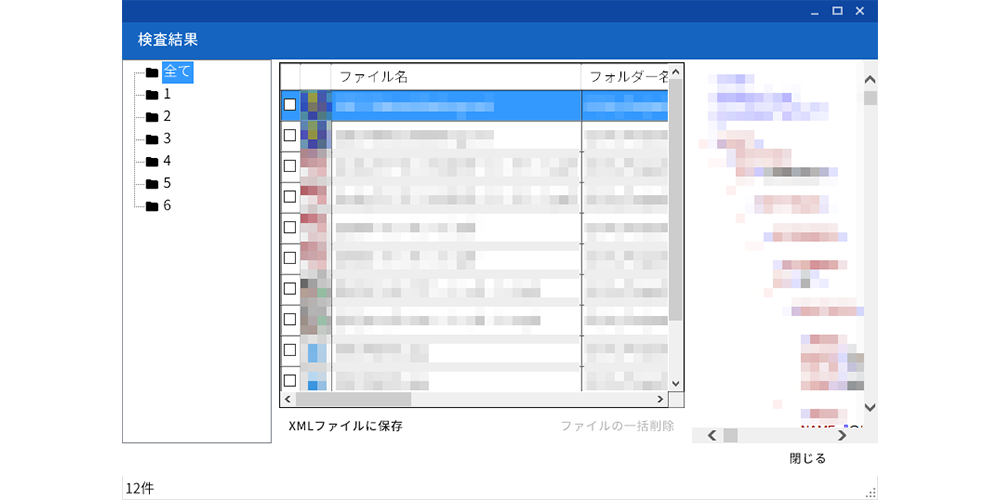This screenshot has width=1000, height=500.
Task: Click the folder icon beside 全て
Action: click(x=152, y=73)
